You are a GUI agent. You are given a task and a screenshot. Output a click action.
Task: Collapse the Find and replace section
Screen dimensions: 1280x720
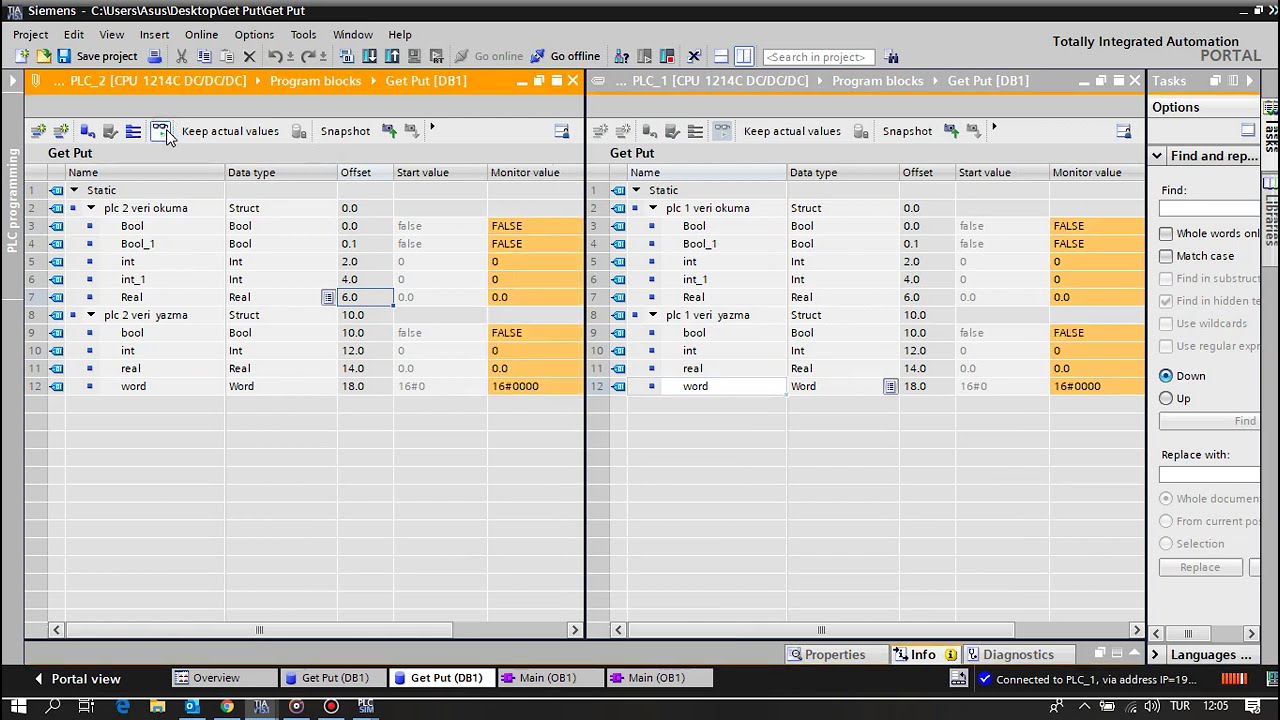coord(1157,156)
